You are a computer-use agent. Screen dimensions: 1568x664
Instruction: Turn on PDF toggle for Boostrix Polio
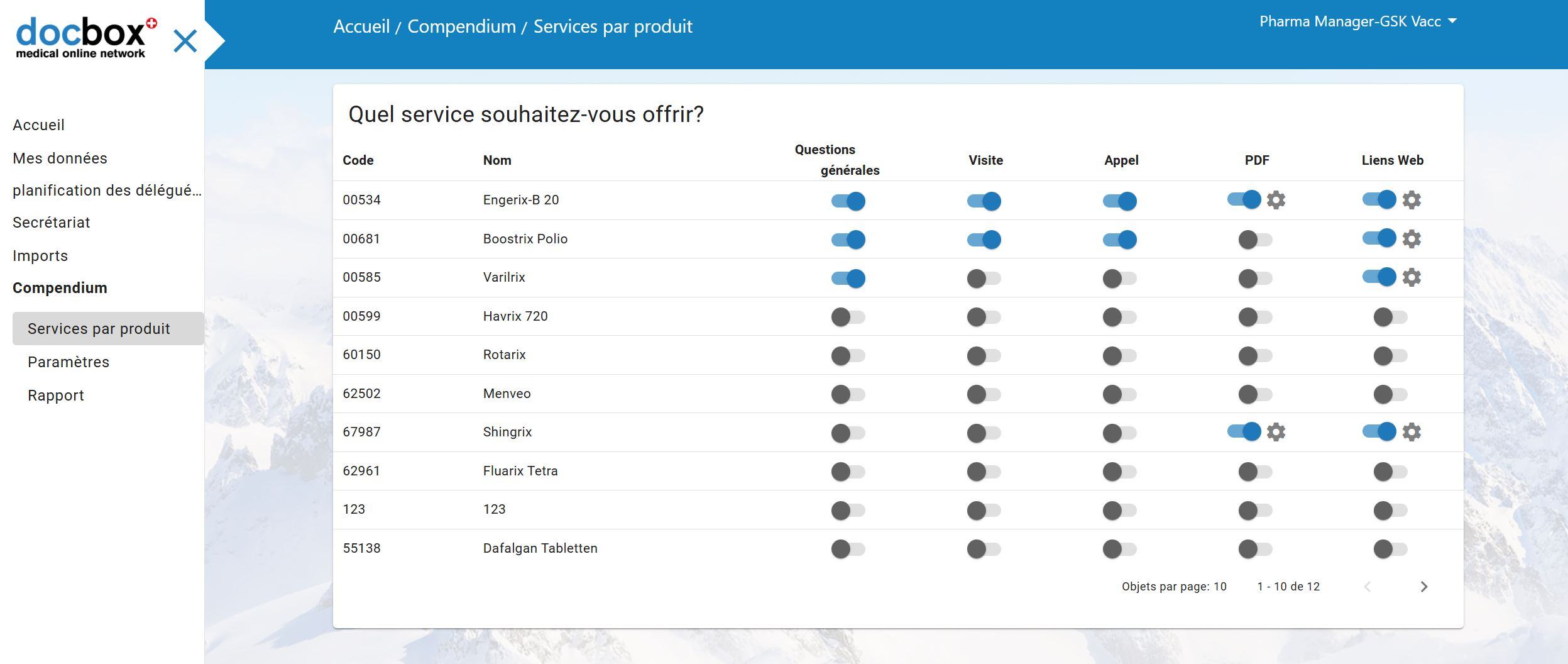1255,240
